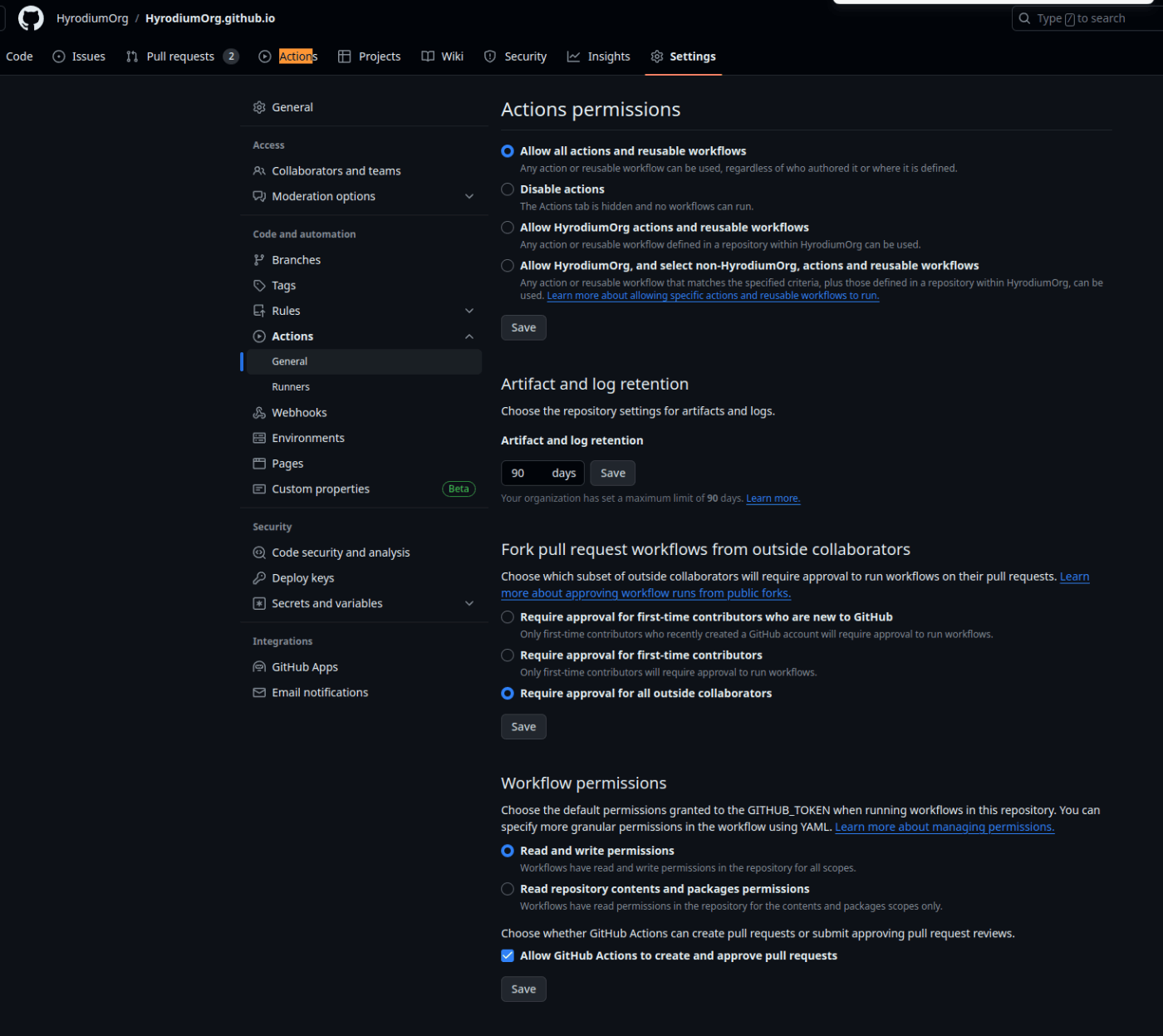Select Read repository contents and packages permissions

pyautogui.click(x=508, y=889)
